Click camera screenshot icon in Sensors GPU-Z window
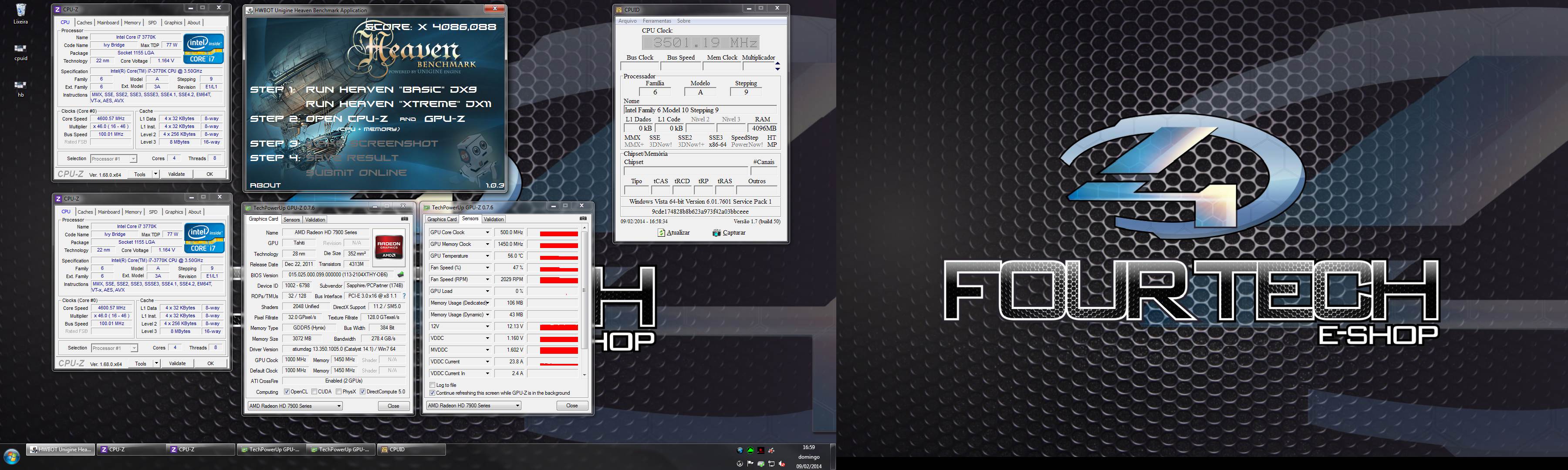This screenshot has height=470, width=1568. pos(582,219)
